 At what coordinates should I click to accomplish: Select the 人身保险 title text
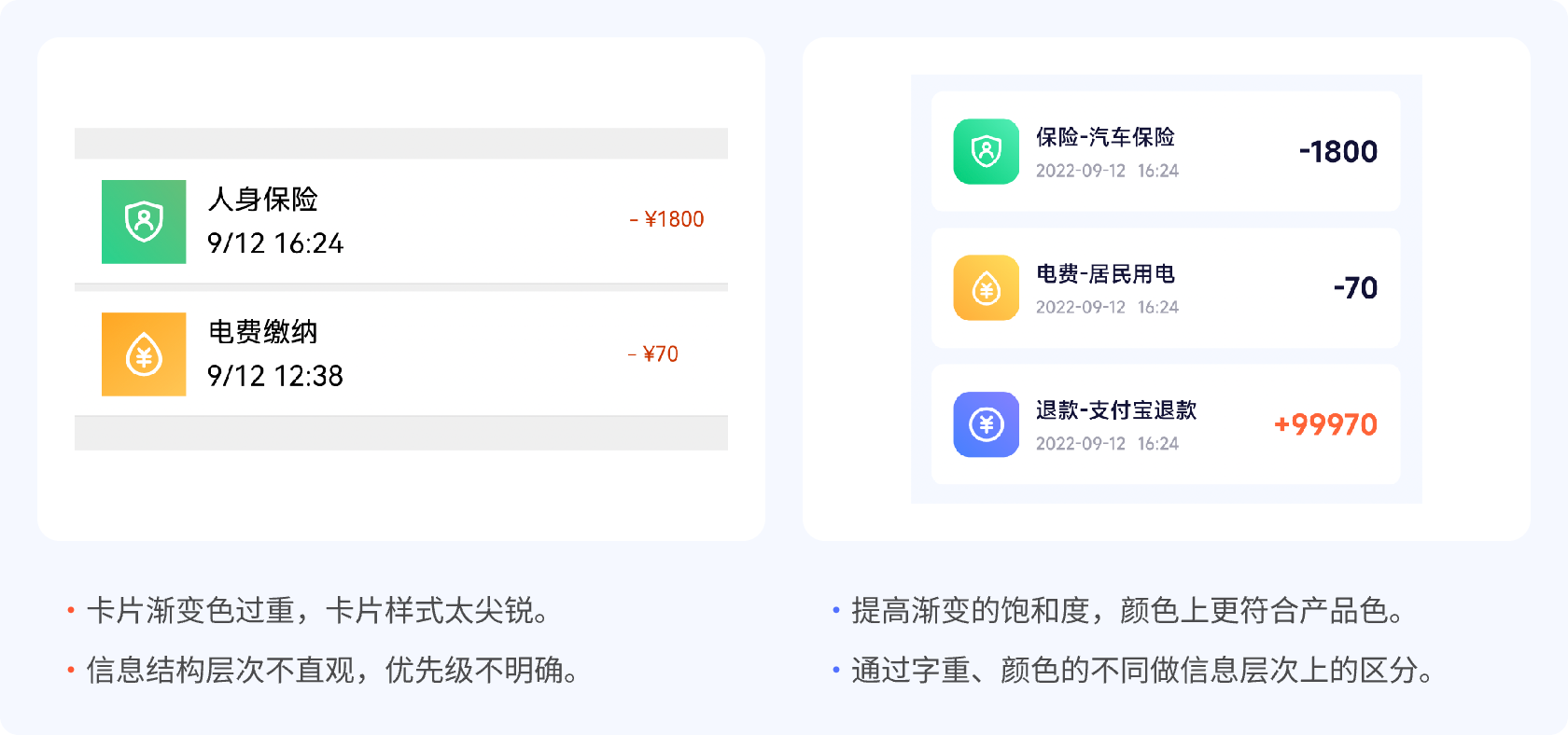click(x=263, y=199)
